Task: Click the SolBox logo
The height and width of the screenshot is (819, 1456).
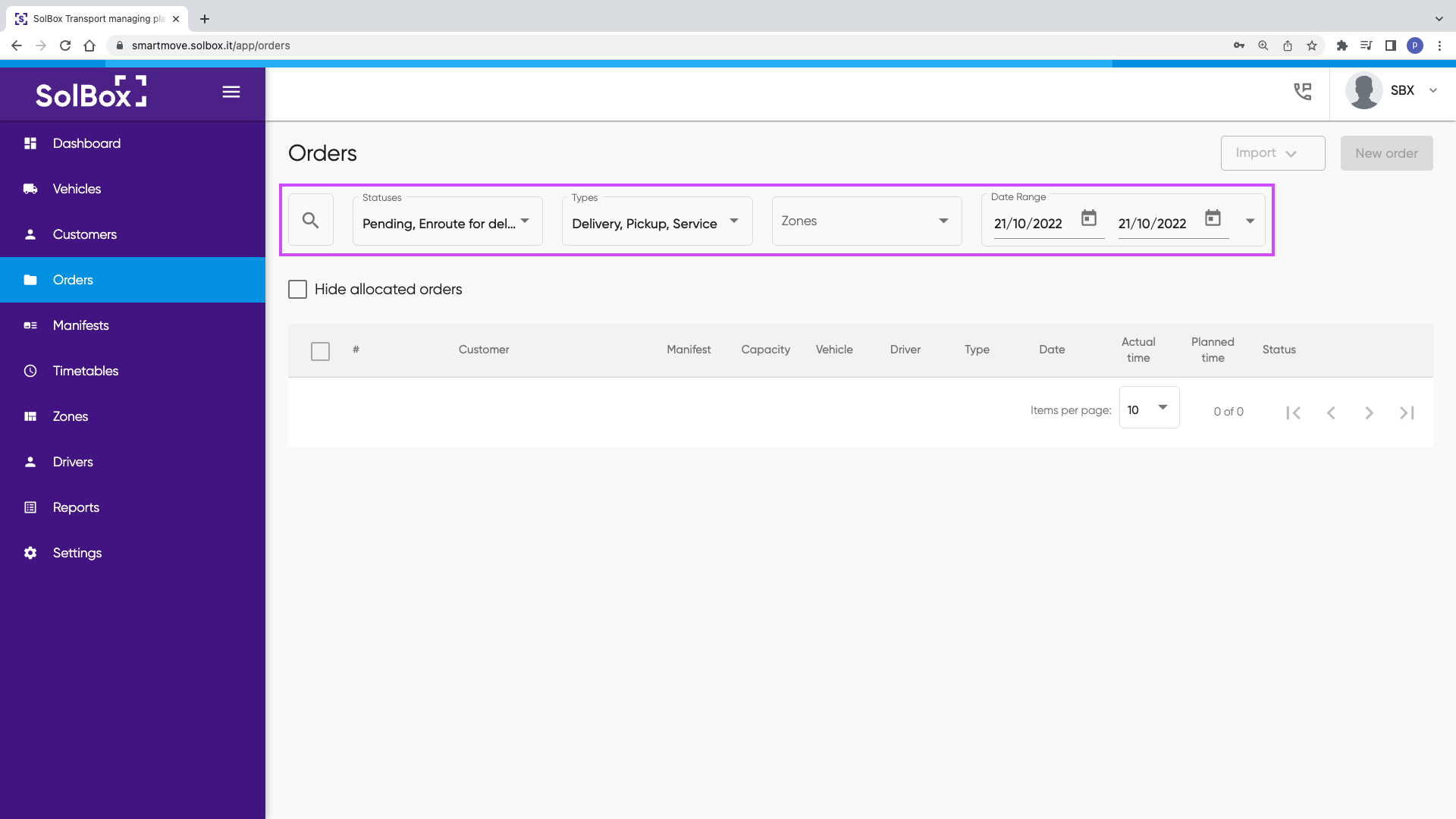Action: 91,92
